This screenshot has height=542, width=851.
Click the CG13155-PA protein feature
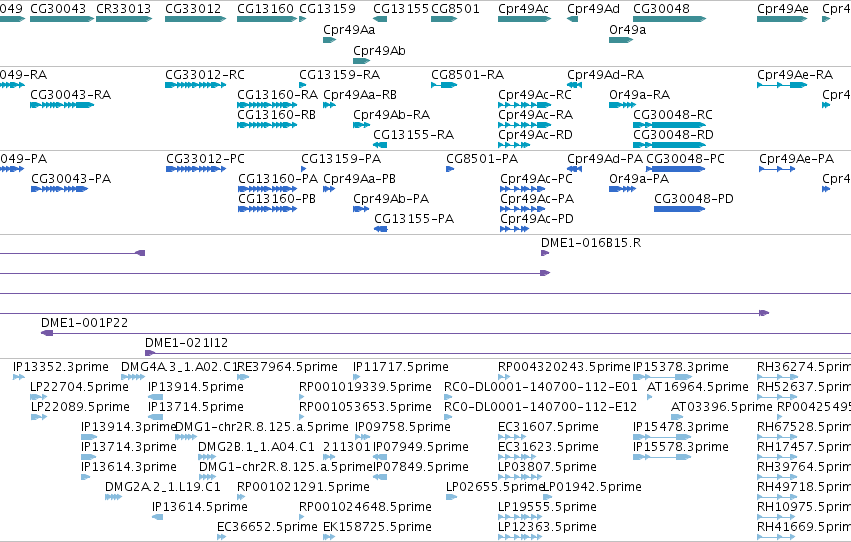(x=381, y=229)
